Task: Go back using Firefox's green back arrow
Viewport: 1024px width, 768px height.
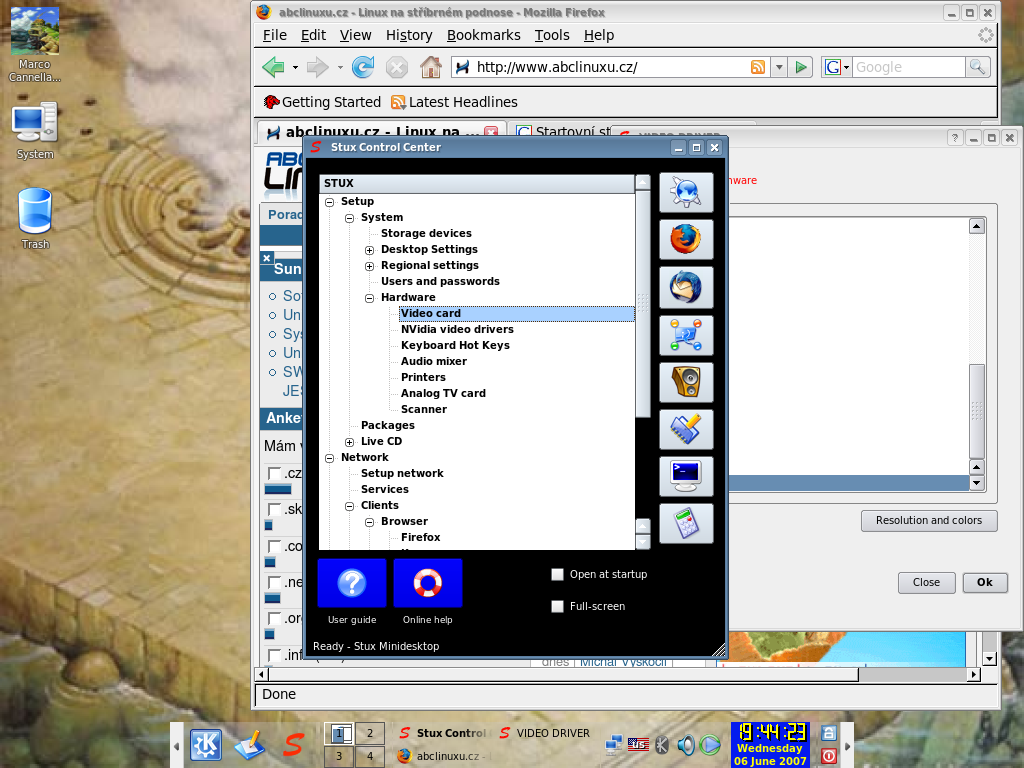Action: 273,67
